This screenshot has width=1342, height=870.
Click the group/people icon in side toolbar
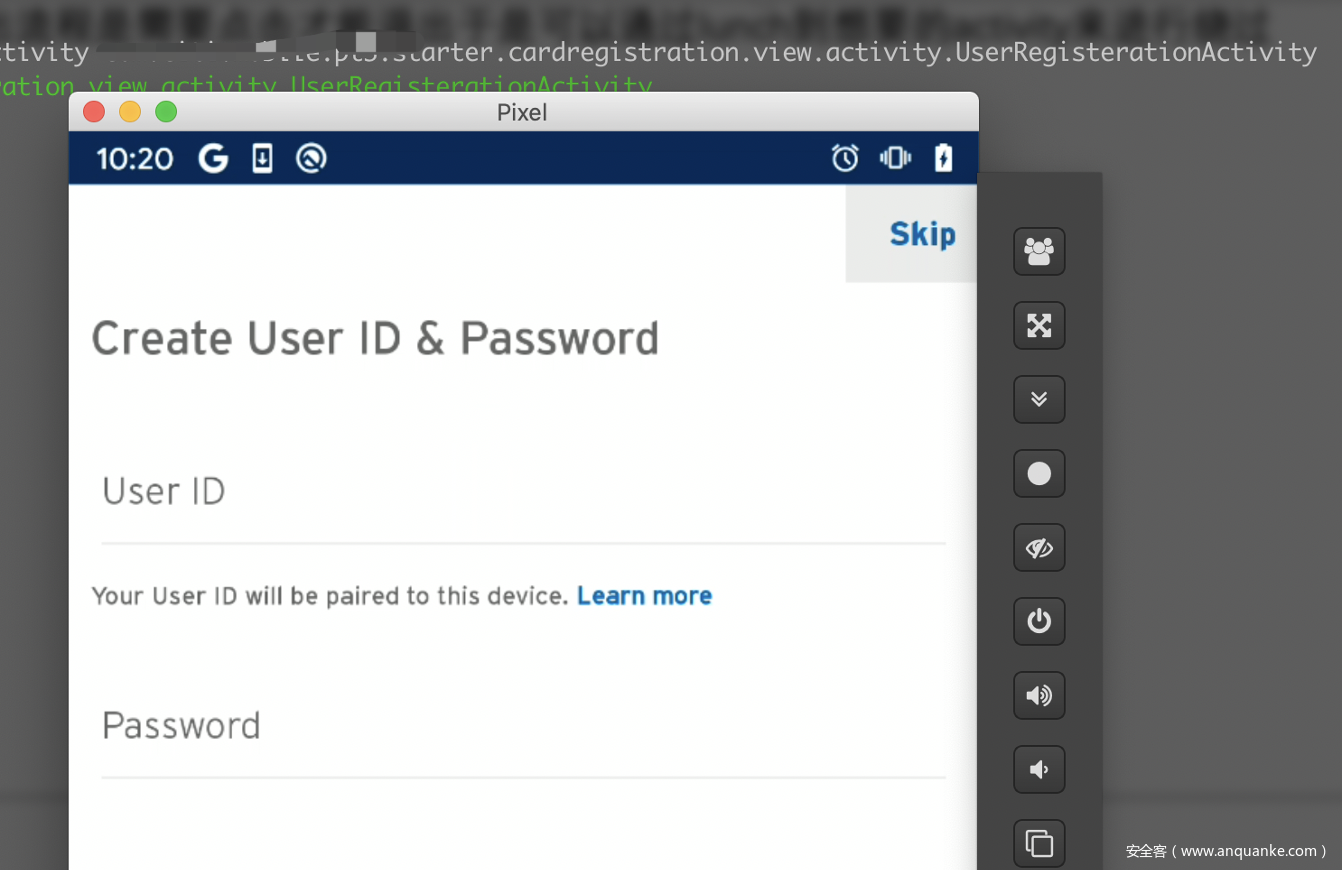coord(1039,251)
